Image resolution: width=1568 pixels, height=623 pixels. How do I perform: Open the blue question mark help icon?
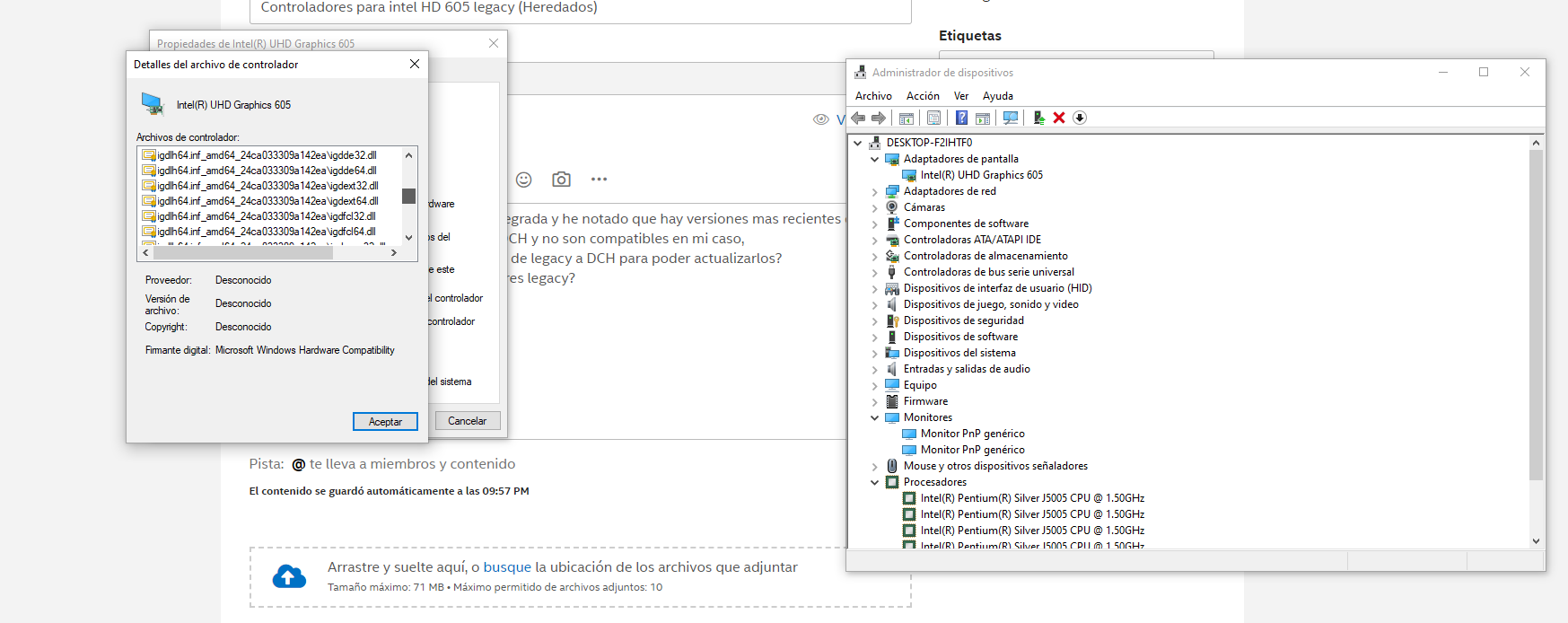pyautogui.click(x=961, y=118)
